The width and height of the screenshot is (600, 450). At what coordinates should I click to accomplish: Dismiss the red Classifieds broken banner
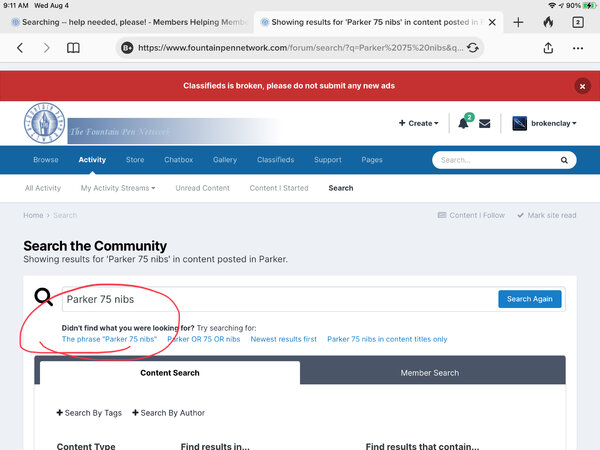(x=582, y=86)
